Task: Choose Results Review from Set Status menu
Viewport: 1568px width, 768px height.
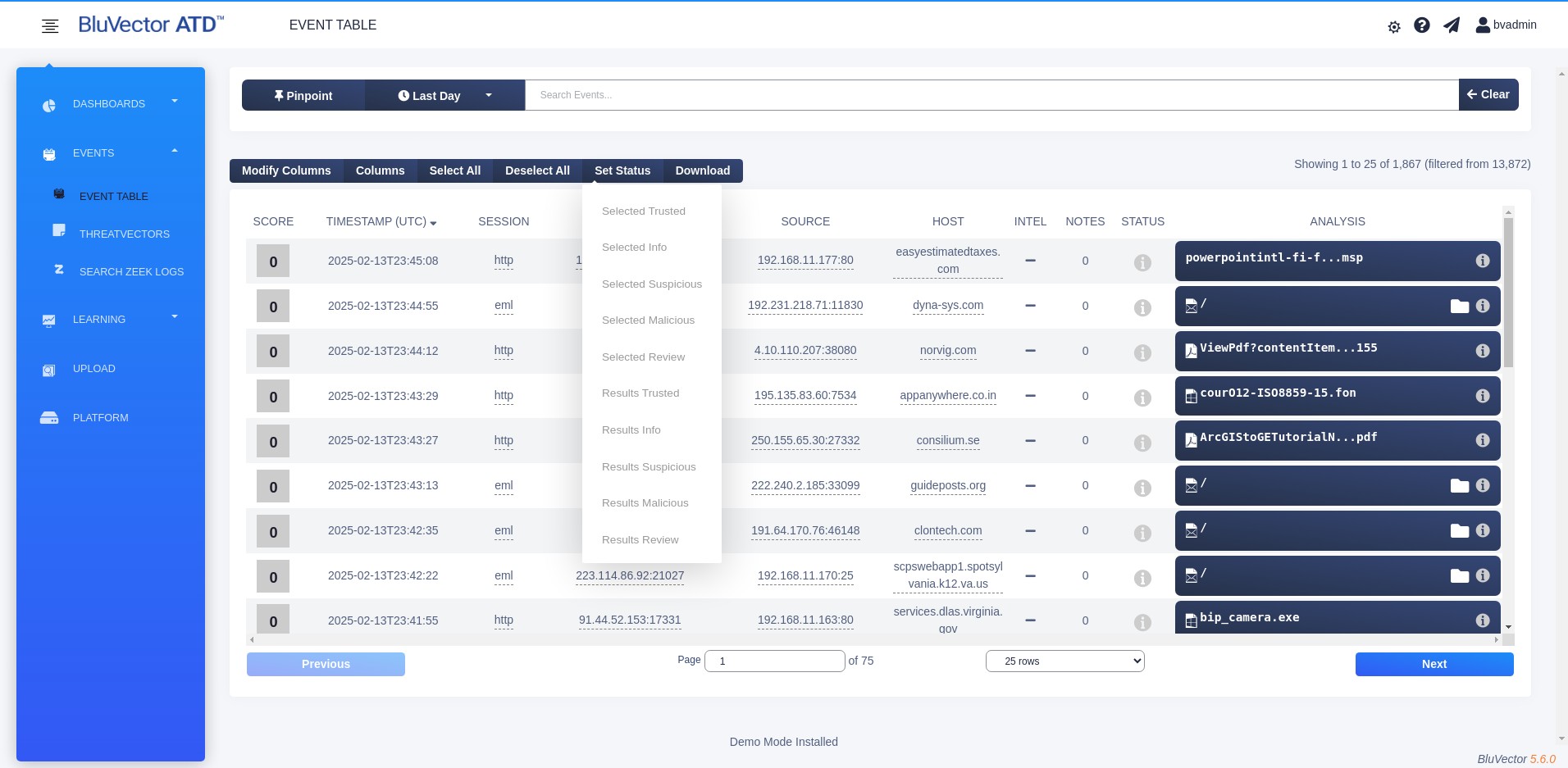Action: click(640, 540)
